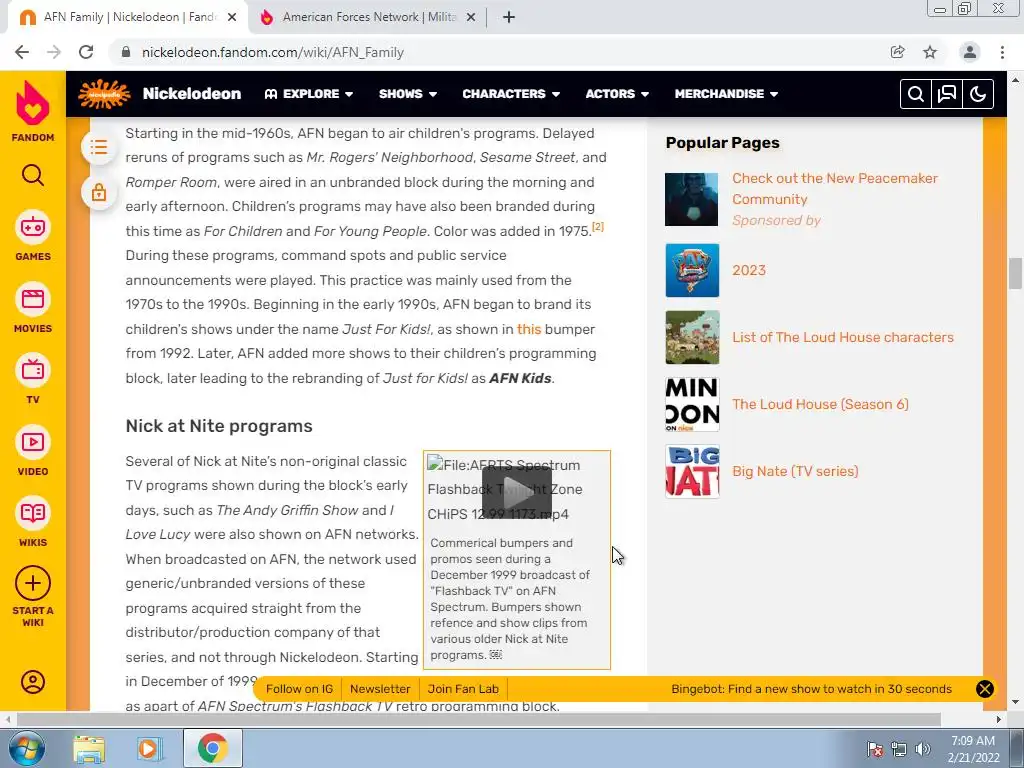Expand the Explore dropdown menu
1024x768 pixels.
[x=309, y=94]
